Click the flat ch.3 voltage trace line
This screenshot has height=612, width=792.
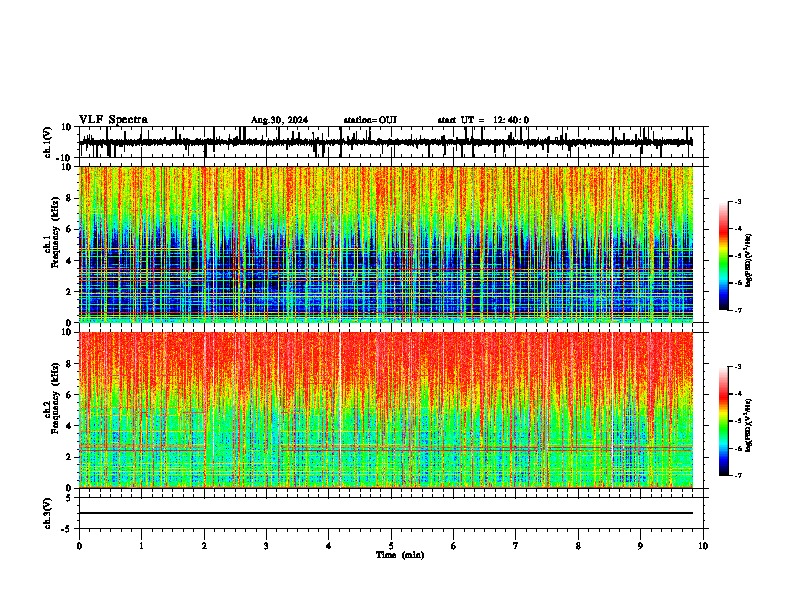tap(386, 513)
